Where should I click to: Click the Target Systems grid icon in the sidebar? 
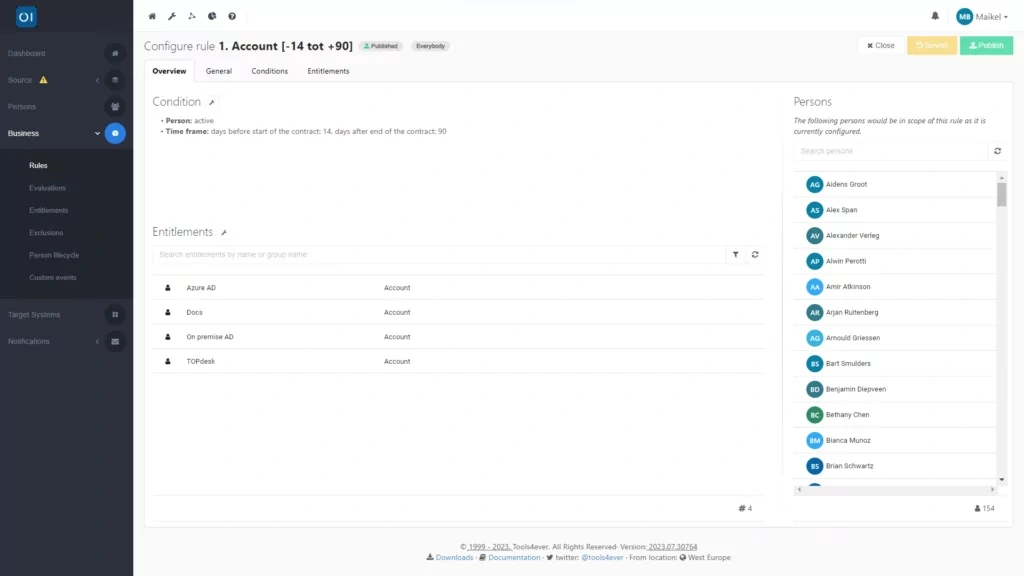pos(115,314)
